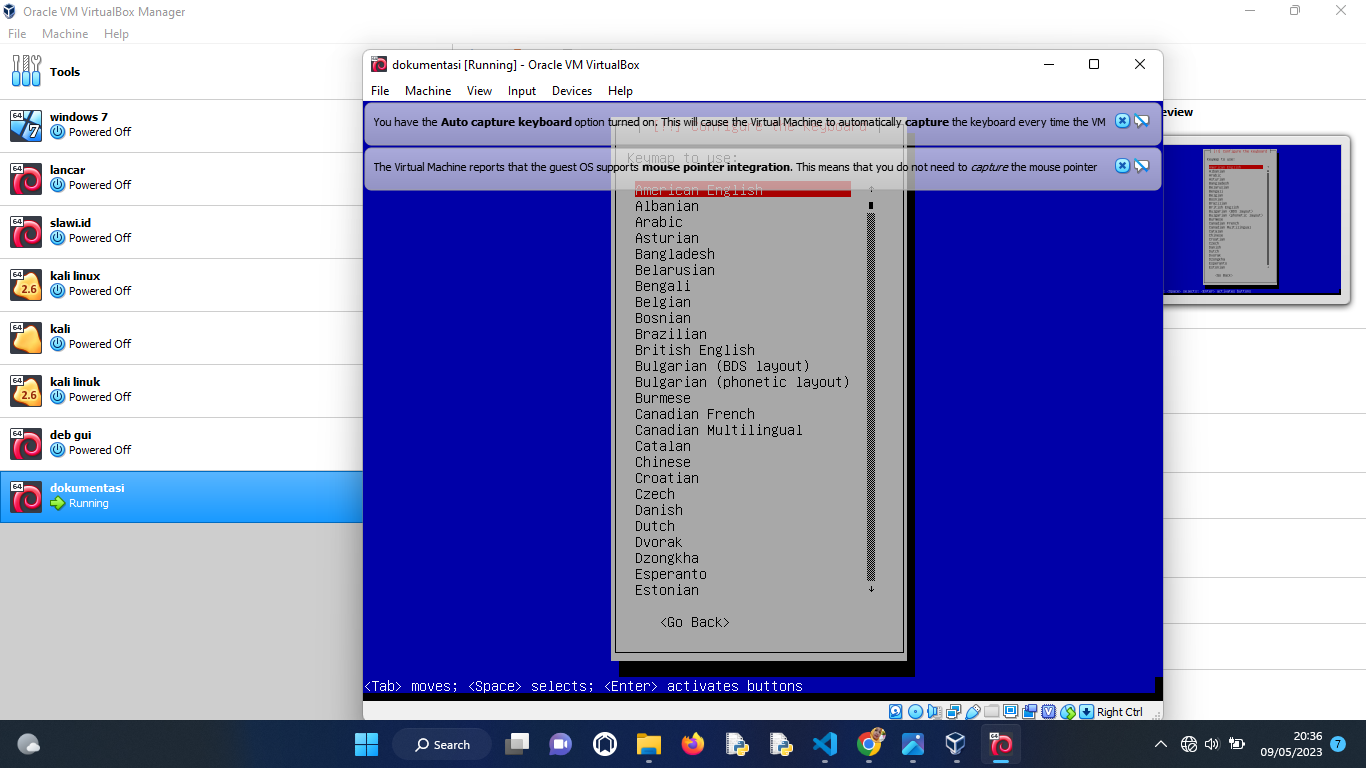This screenshot has width=1366, height=768.
Task: Choose 'Bulgarian (BDS layout)' keymap
Action: point(723,366)
